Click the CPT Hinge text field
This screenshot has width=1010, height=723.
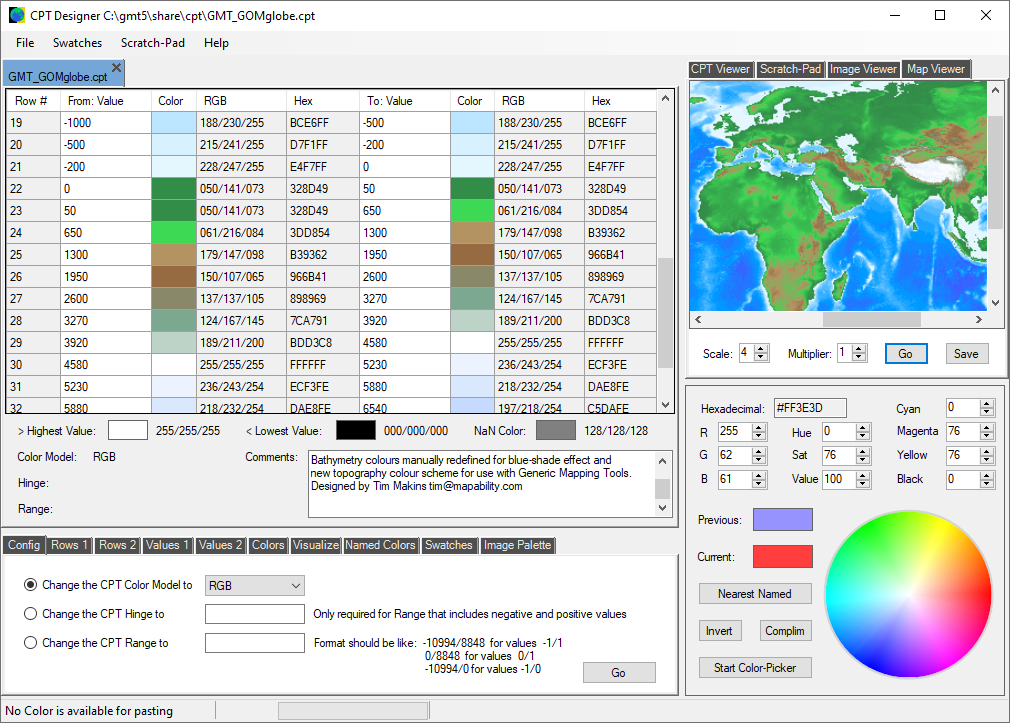(254, 613)
